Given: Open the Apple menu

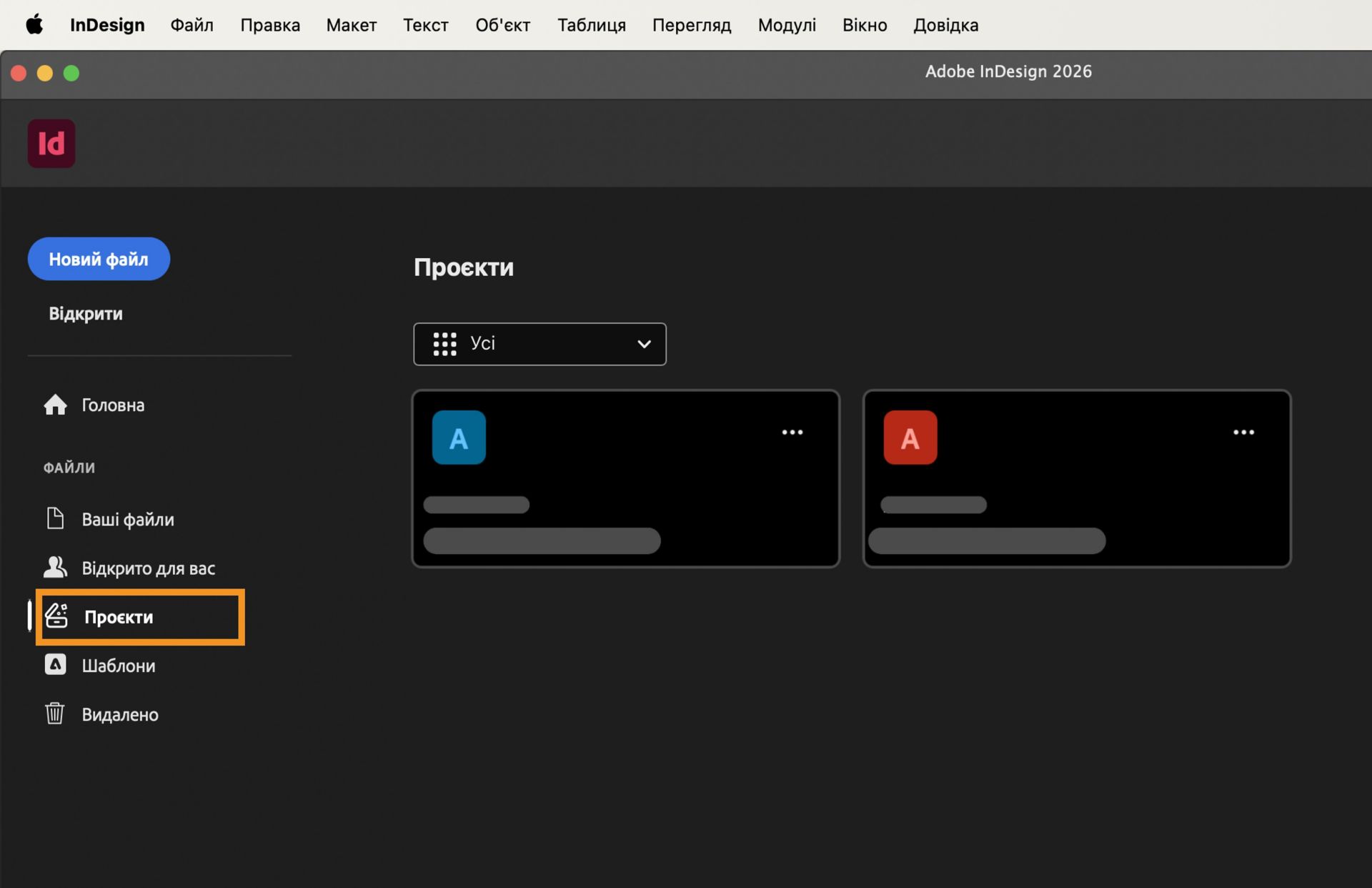Looking at the screenshot, I should tap(34, 25).
